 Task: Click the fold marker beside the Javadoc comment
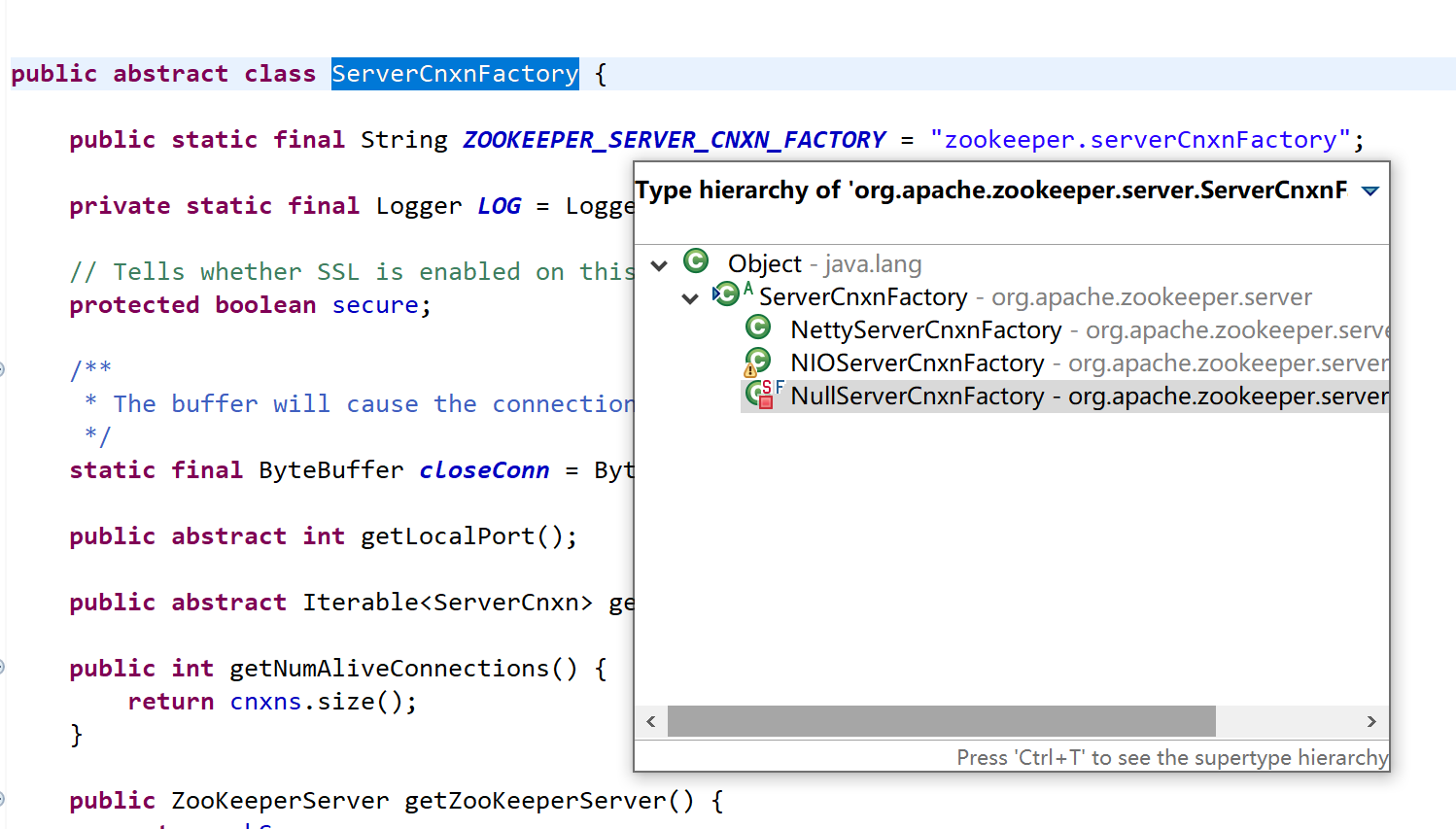click(2, 369)
